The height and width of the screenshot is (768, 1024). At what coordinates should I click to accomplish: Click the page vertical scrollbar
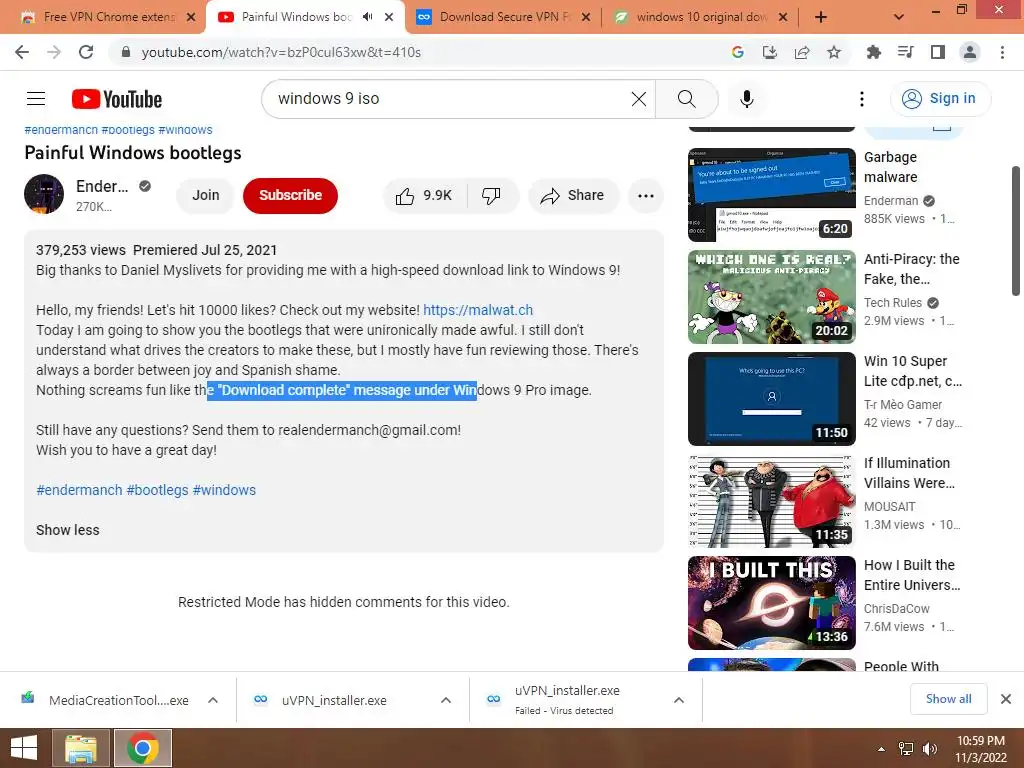[x=1016, y=231]
